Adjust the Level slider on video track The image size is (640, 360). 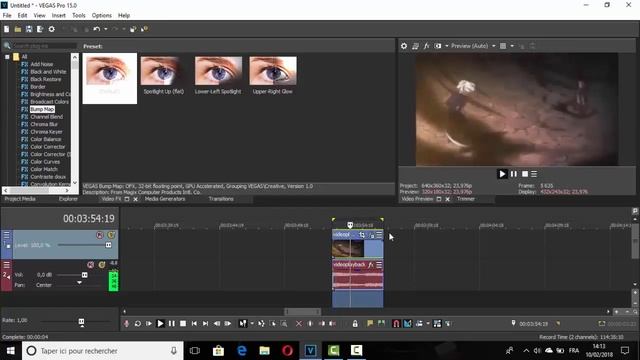[x=108, y=245]
